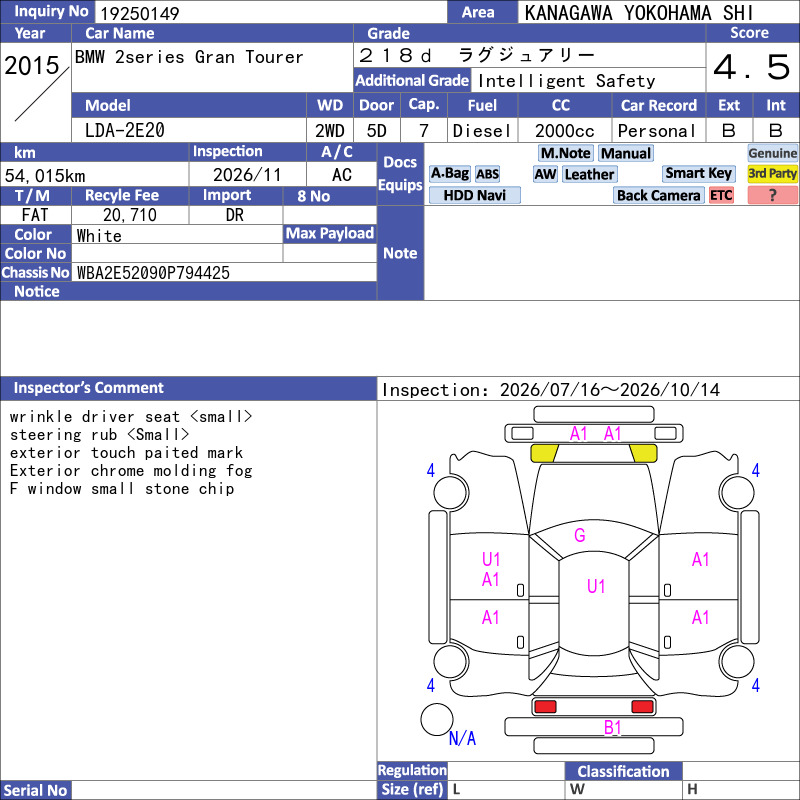Select comment 'Exterior chrome molding fog'
The width and height of the screenshot is (800, 800).
click(x=131, y=470)
